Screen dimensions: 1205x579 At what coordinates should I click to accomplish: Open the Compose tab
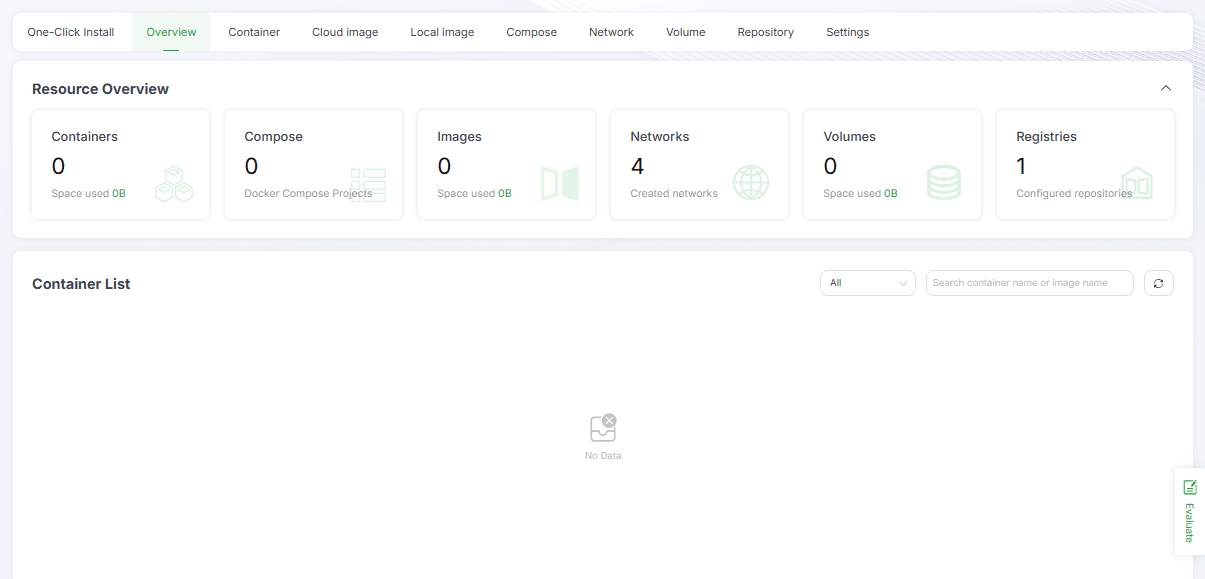point(531,32)
